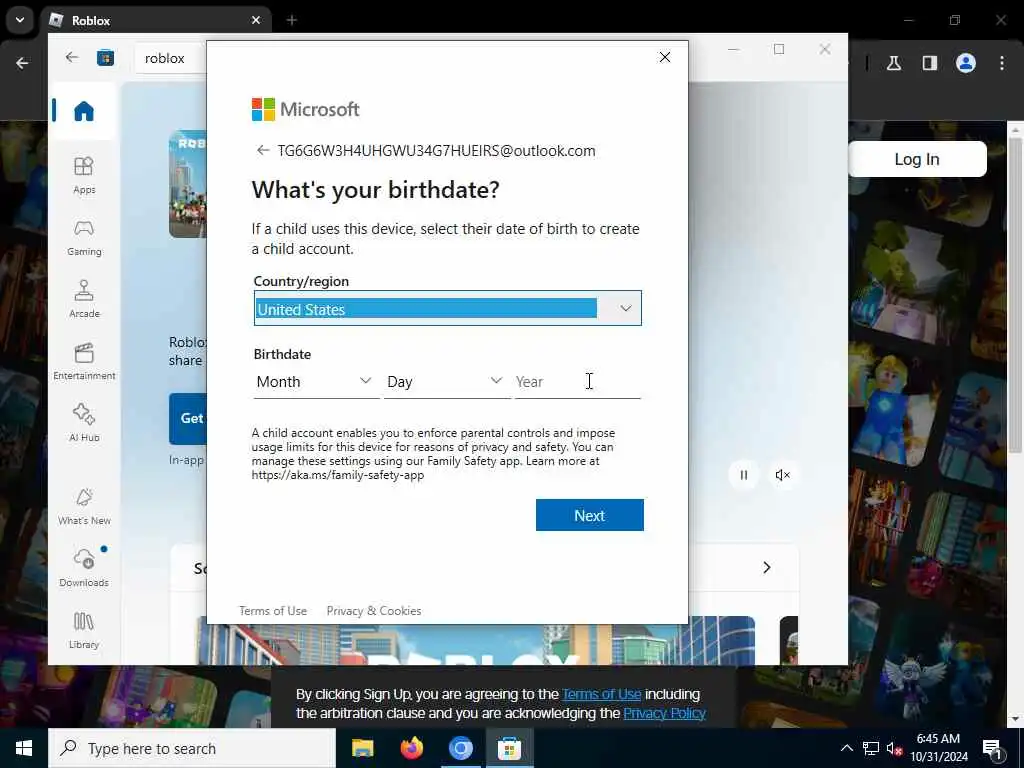Open the notification center icon
Viewport: 1024px width, 768px height.
coord(992,748)
